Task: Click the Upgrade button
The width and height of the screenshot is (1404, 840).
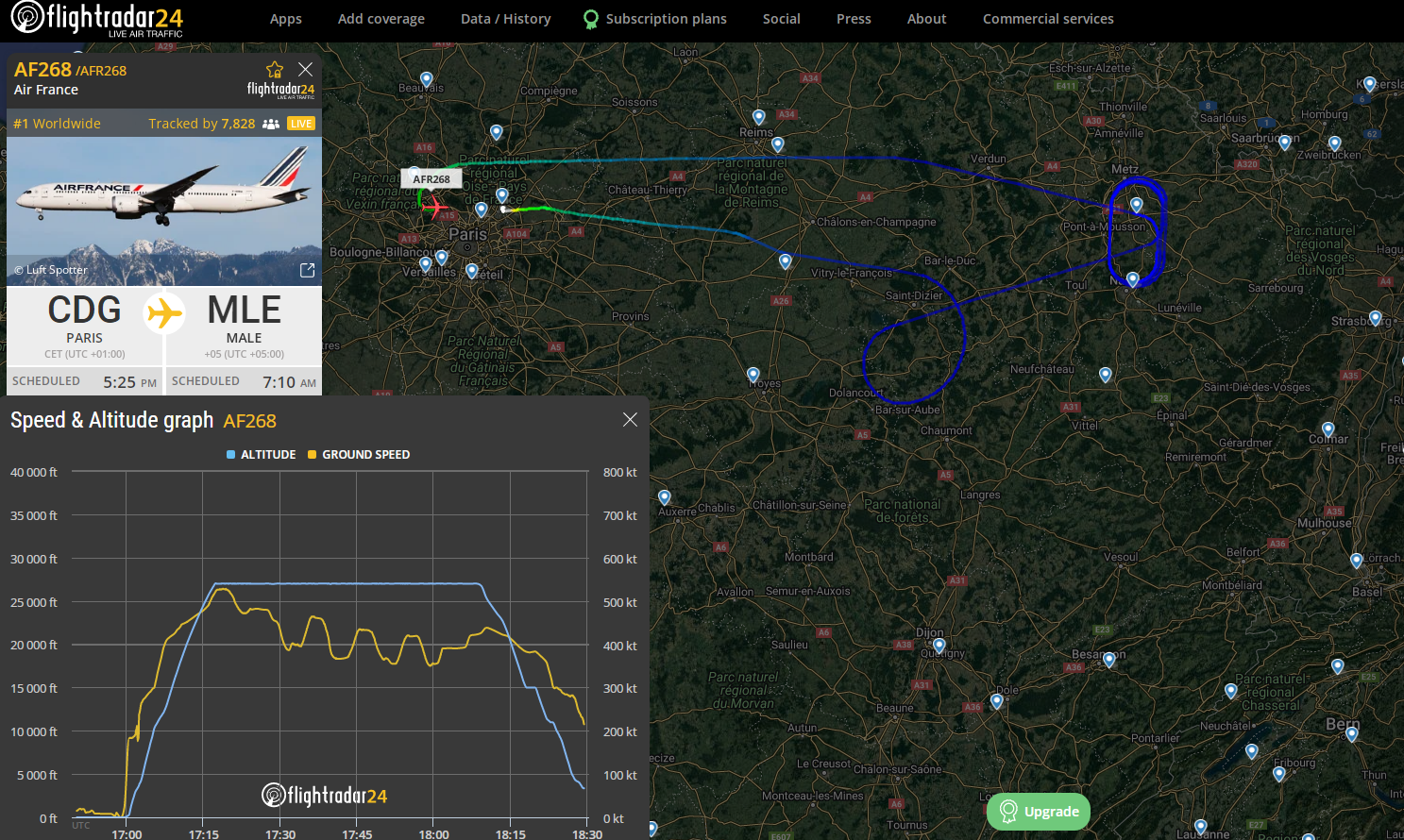Action: [x=1039, y=812]
